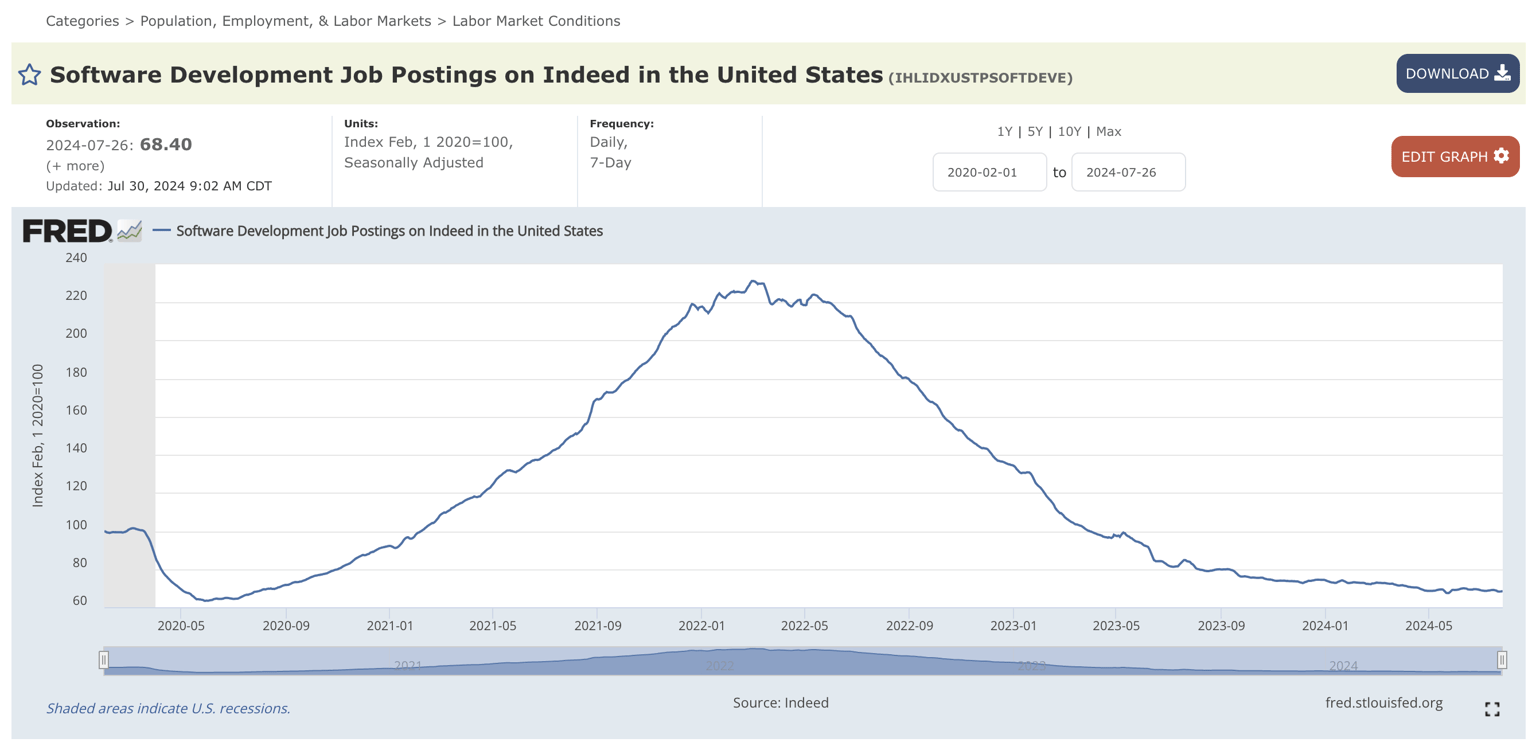
Task: Click the '7-Day' frequency text
Action: pyautogui.click(x=611, y=163)
